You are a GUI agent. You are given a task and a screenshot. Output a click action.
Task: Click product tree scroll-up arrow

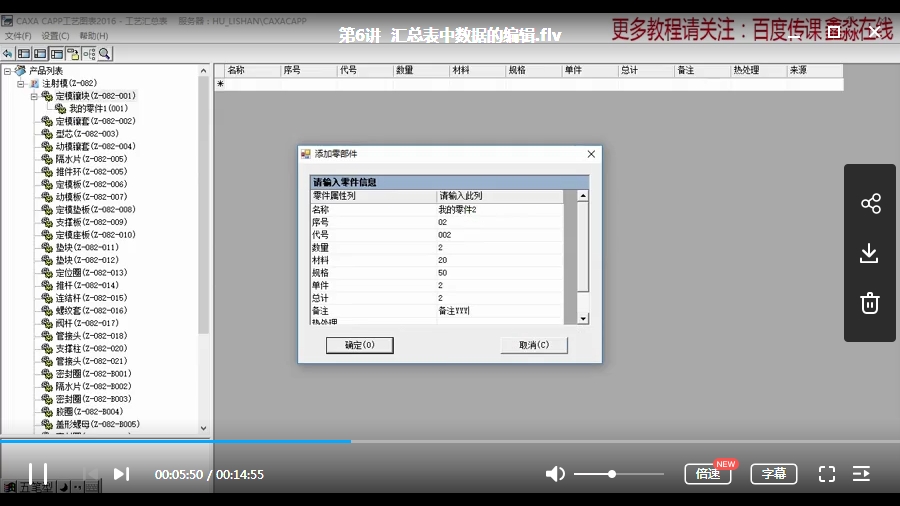pyautogui.click(x=203, y=71)
